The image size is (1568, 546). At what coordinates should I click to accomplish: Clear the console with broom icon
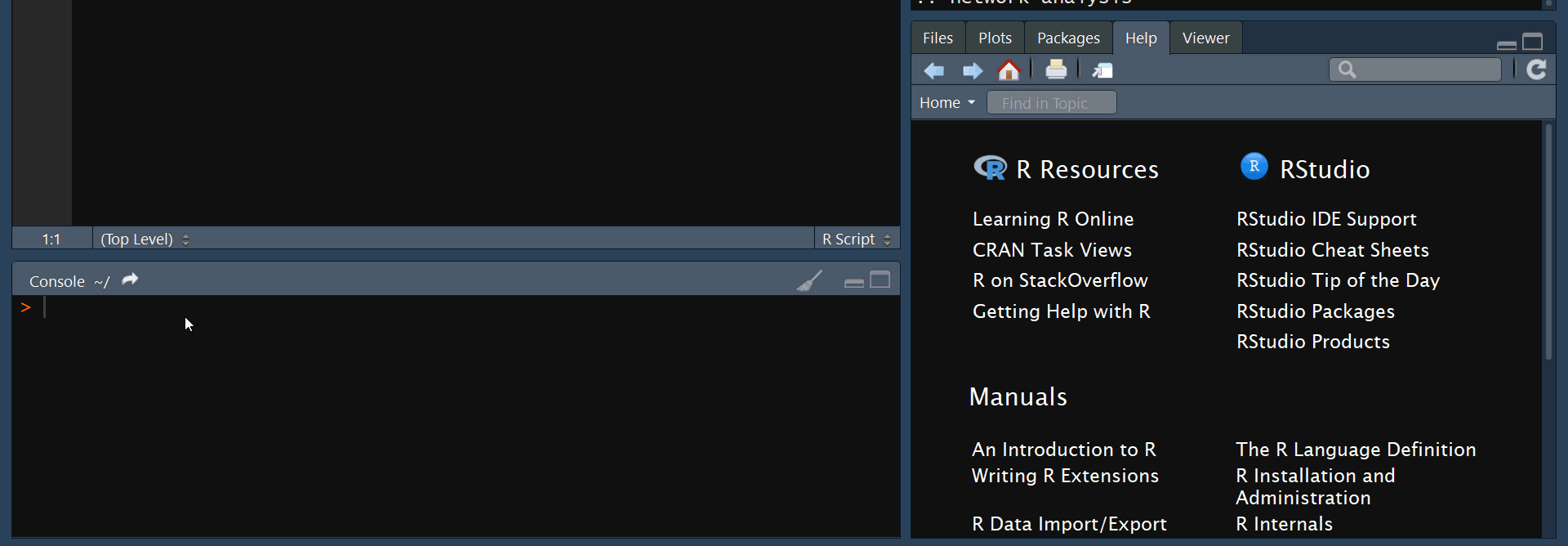point(809,281)
